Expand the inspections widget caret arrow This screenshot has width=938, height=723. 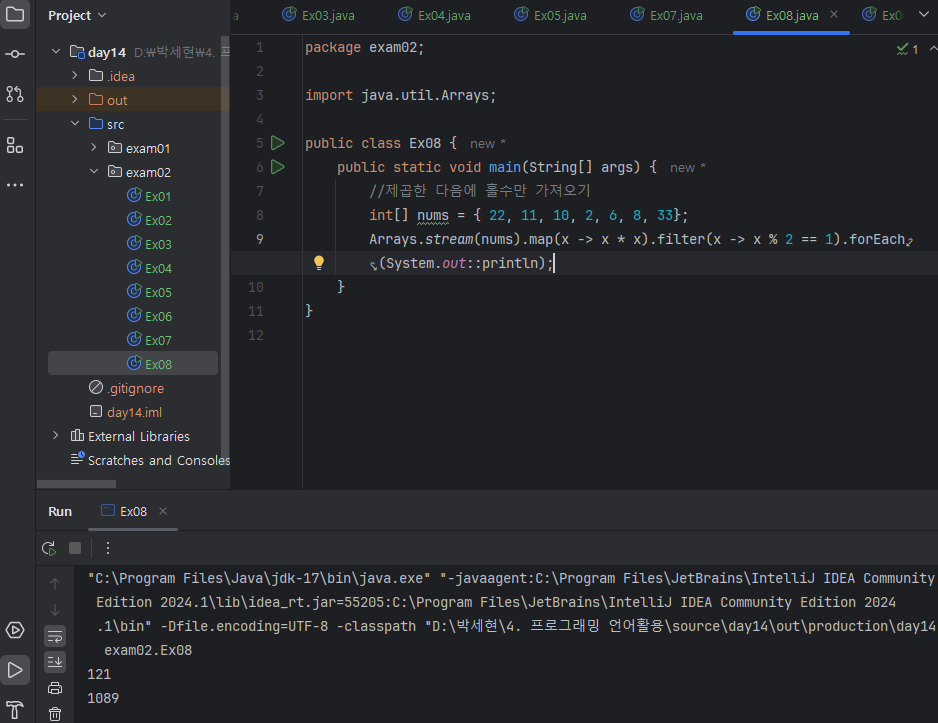(933, 48)
